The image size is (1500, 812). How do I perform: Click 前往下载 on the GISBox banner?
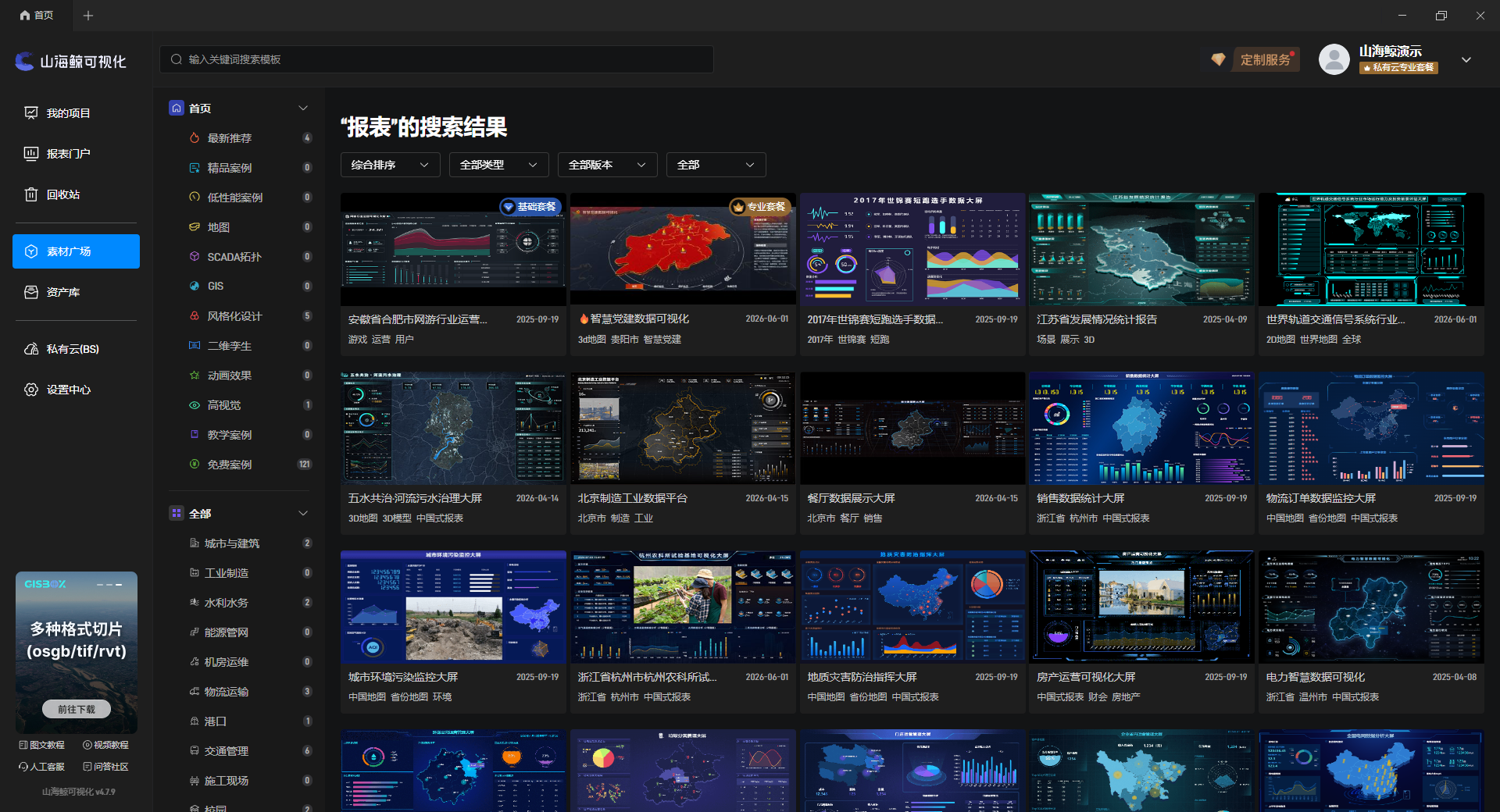coord(77,709)
